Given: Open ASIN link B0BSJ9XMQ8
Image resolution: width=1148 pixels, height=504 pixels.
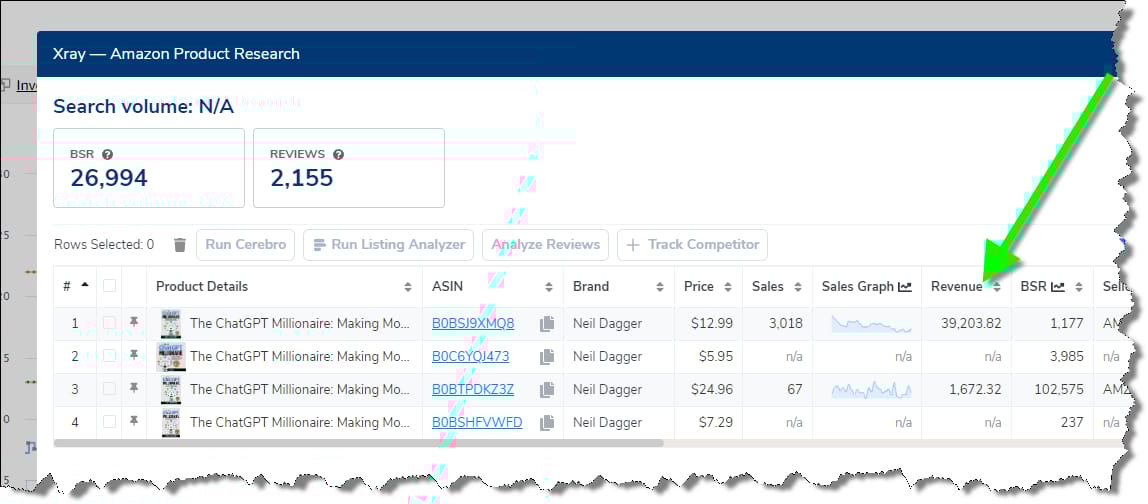Looking at the screenshot, I should [473, 323].
